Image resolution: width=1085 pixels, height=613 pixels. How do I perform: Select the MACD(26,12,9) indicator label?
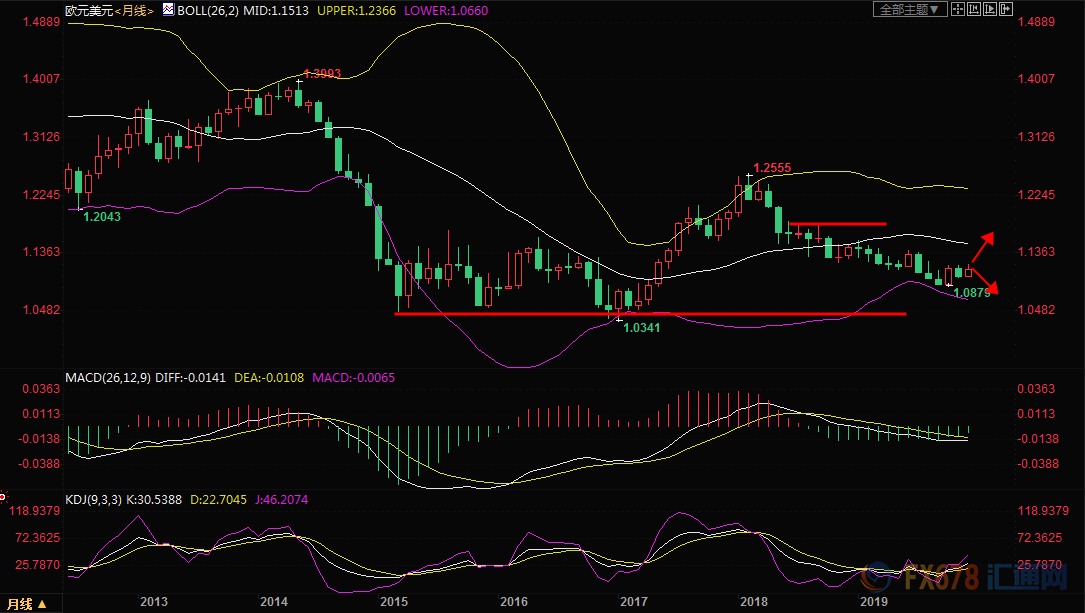coord(106,377)
